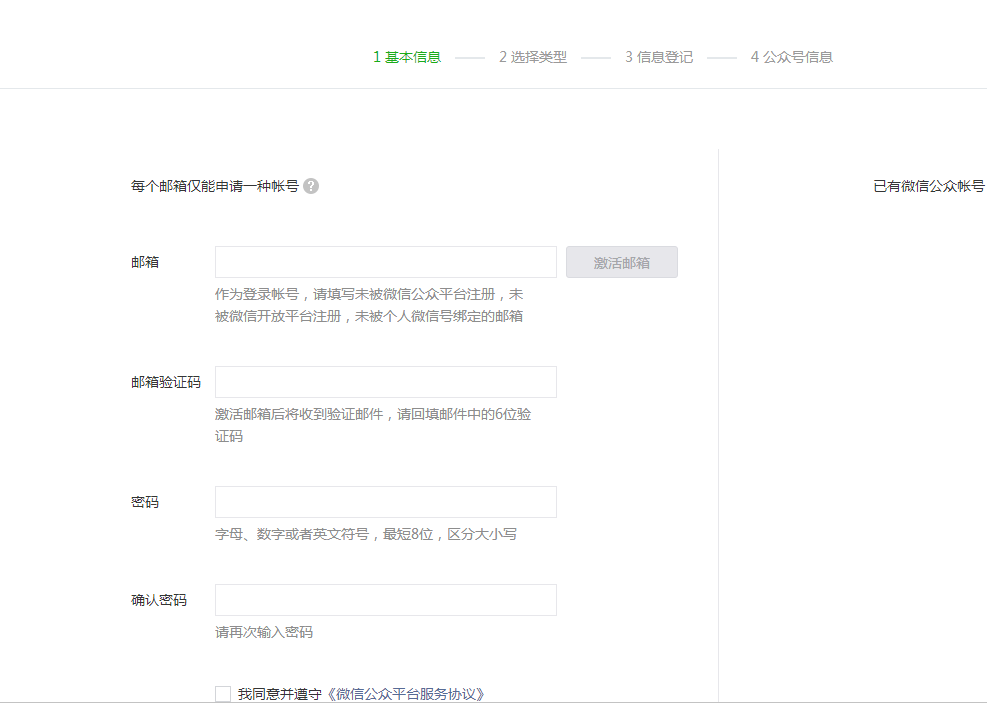Click into the 邮箱验证码 input box
987x712 pixels.
point(385,382)
